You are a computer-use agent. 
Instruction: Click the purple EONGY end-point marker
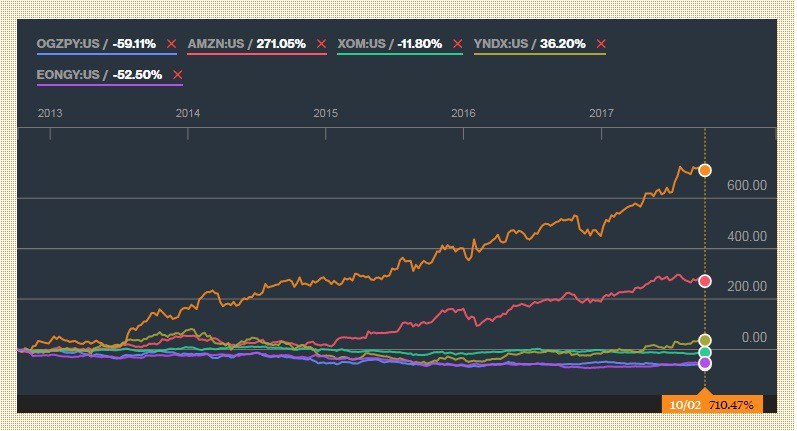(704, 363)
